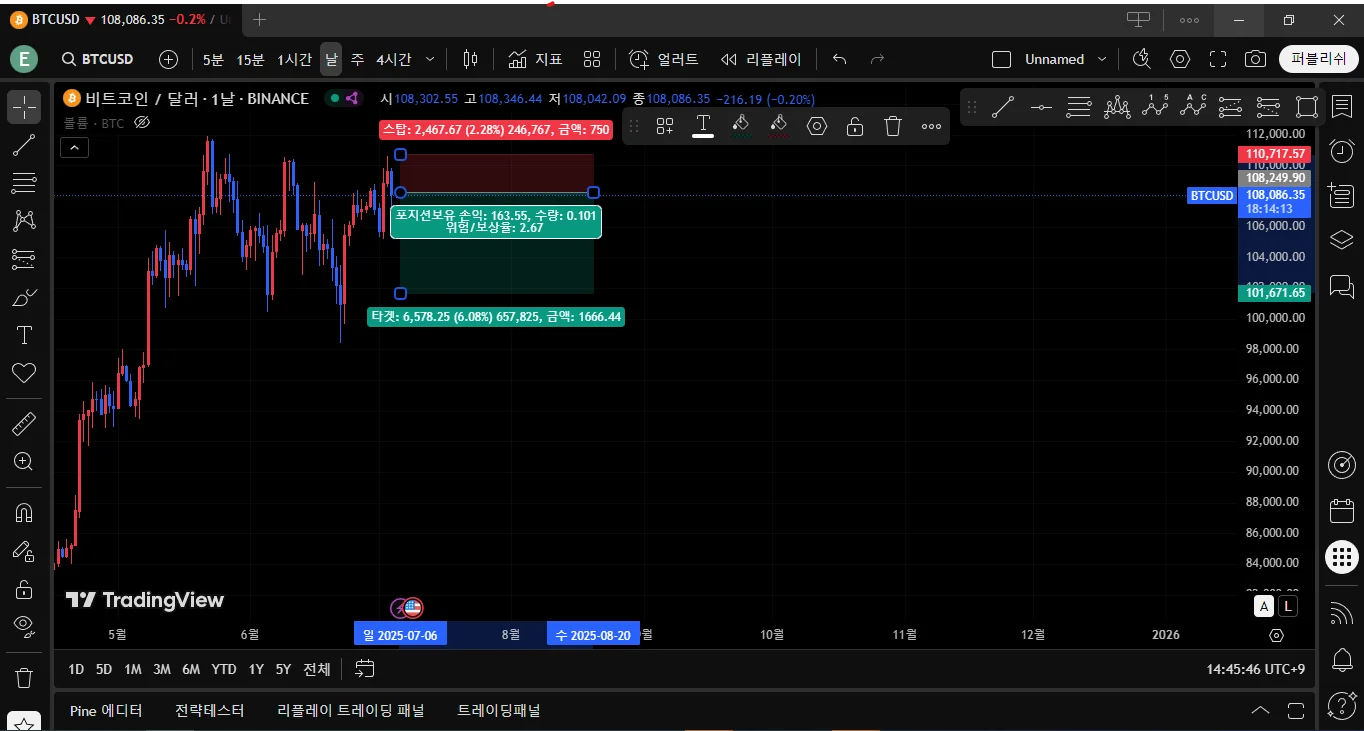Open the notifications bell in right sidebar
Screen dimensions: 1364x731
coord(1341,660)
